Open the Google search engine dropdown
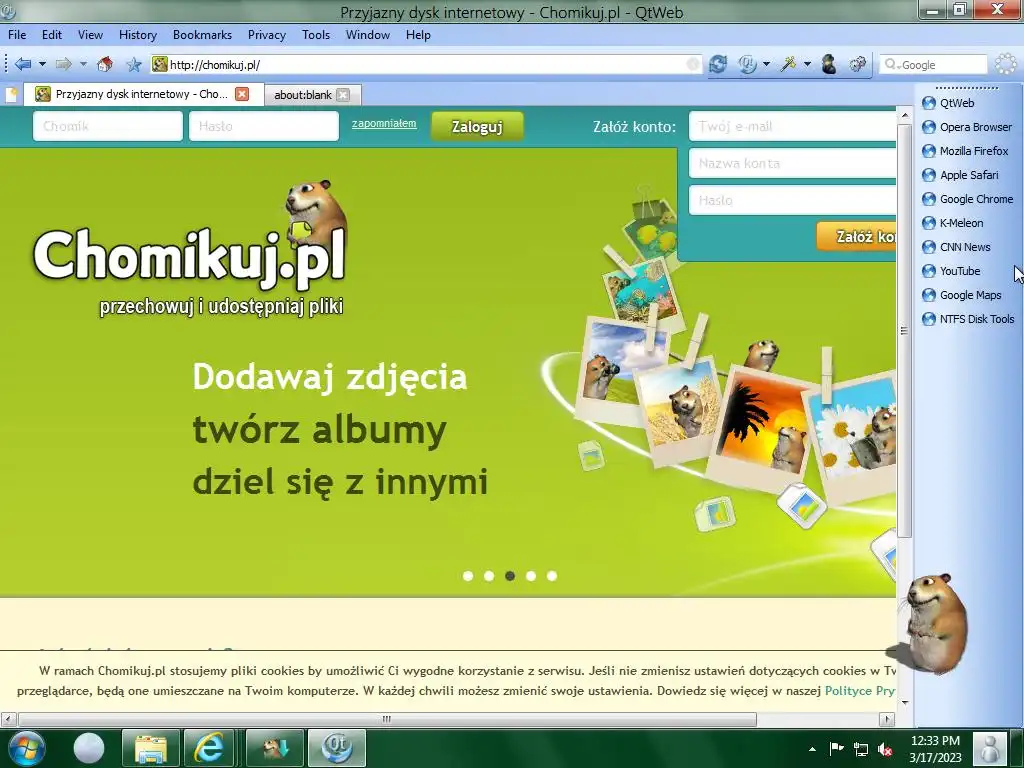This screenshot has height=768, width=1024. click(x=892, y=65)
